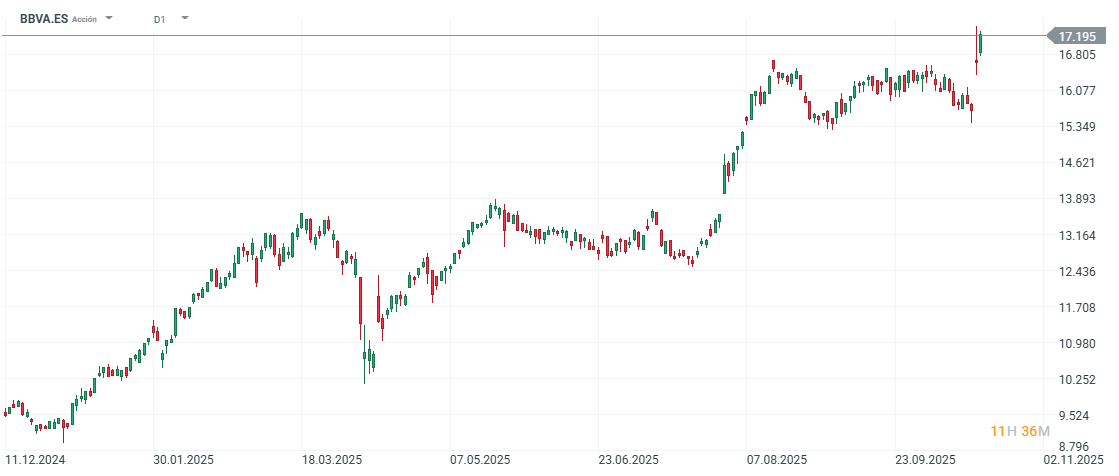Click the 07.05.2025 date label
The image size is (1119, 476).
479,460
